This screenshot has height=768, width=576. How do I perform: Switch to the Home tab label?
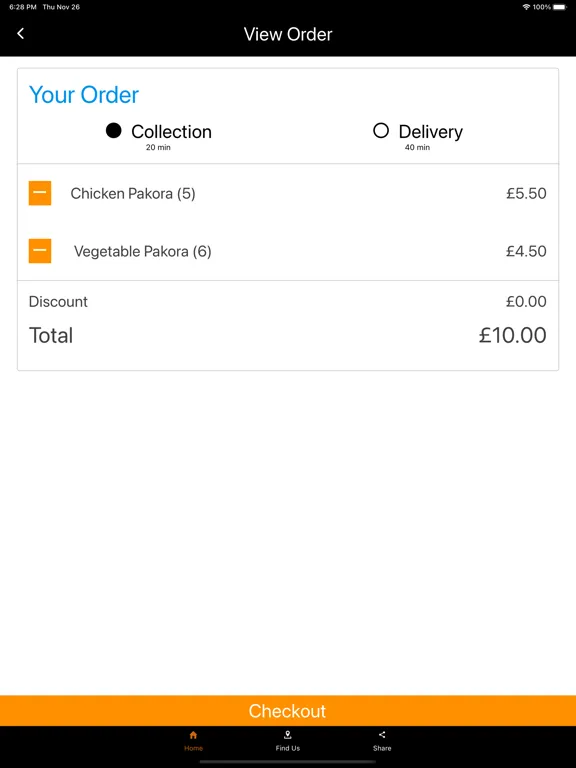point(193,748)
